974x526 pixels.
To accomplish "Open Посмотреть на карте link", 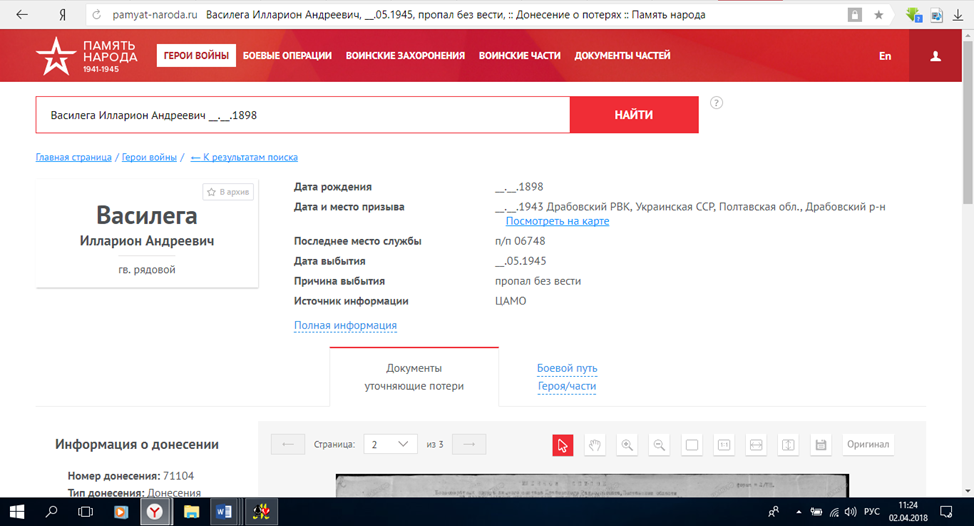I will pos(557,221).
